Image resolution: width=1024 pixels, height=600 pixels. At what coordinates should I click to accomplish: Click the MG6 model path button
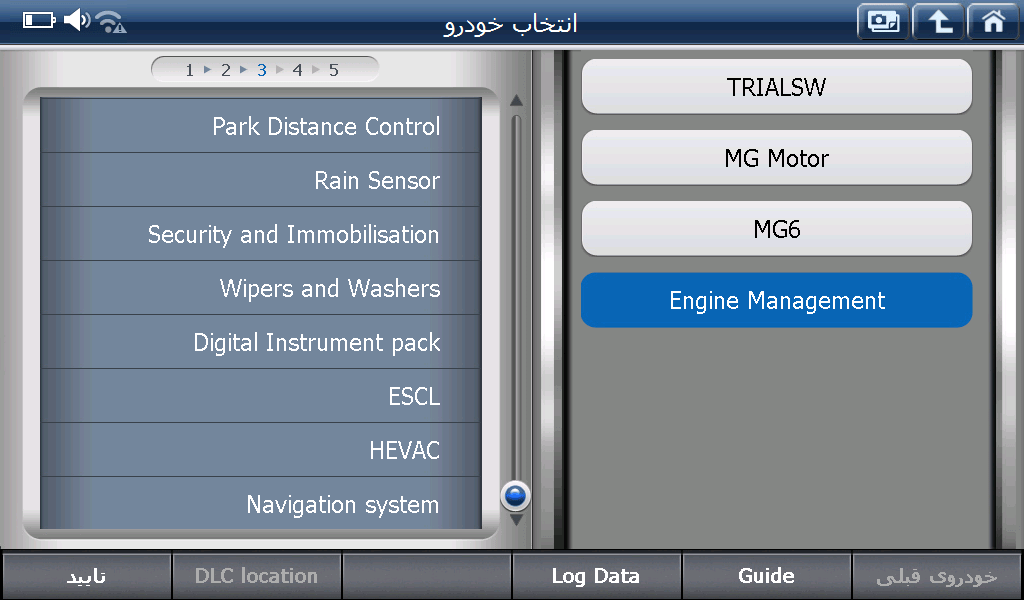coord(776,229)
